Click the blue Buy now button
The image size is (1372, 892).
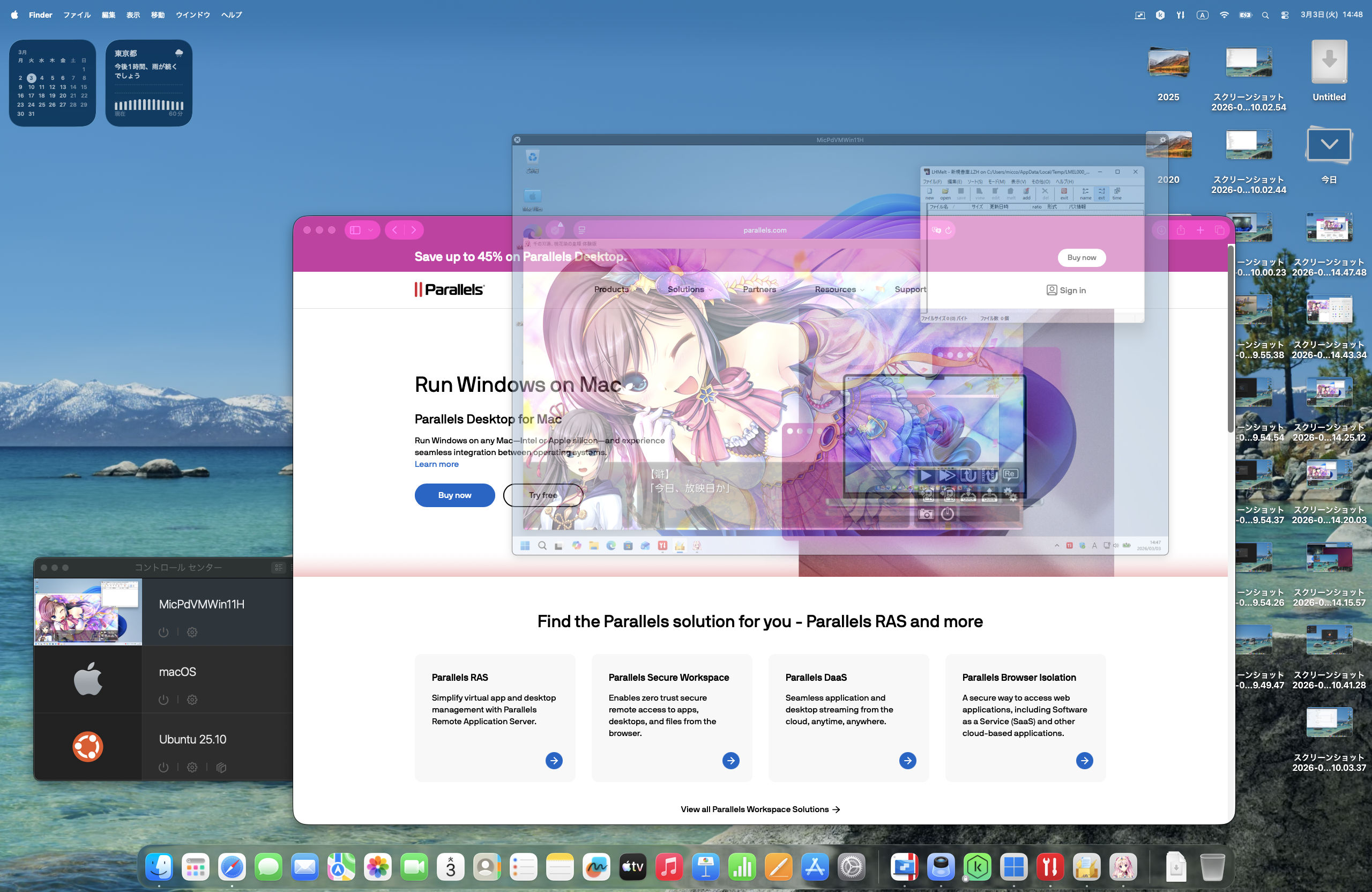pos(454,495)
